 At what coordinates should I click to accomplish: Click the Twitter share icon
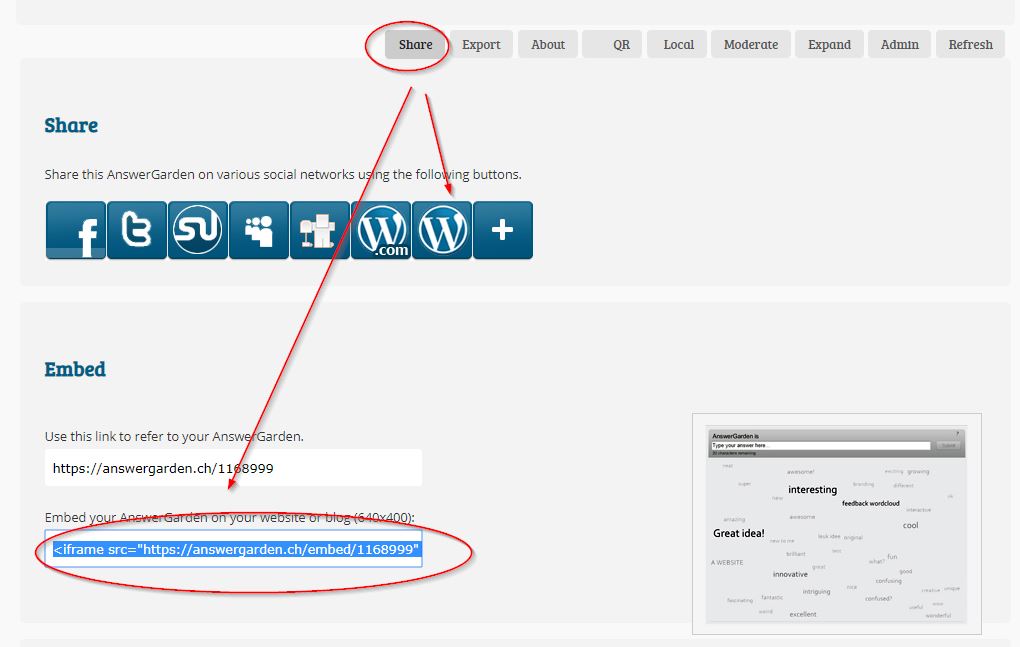pos(137,230)
